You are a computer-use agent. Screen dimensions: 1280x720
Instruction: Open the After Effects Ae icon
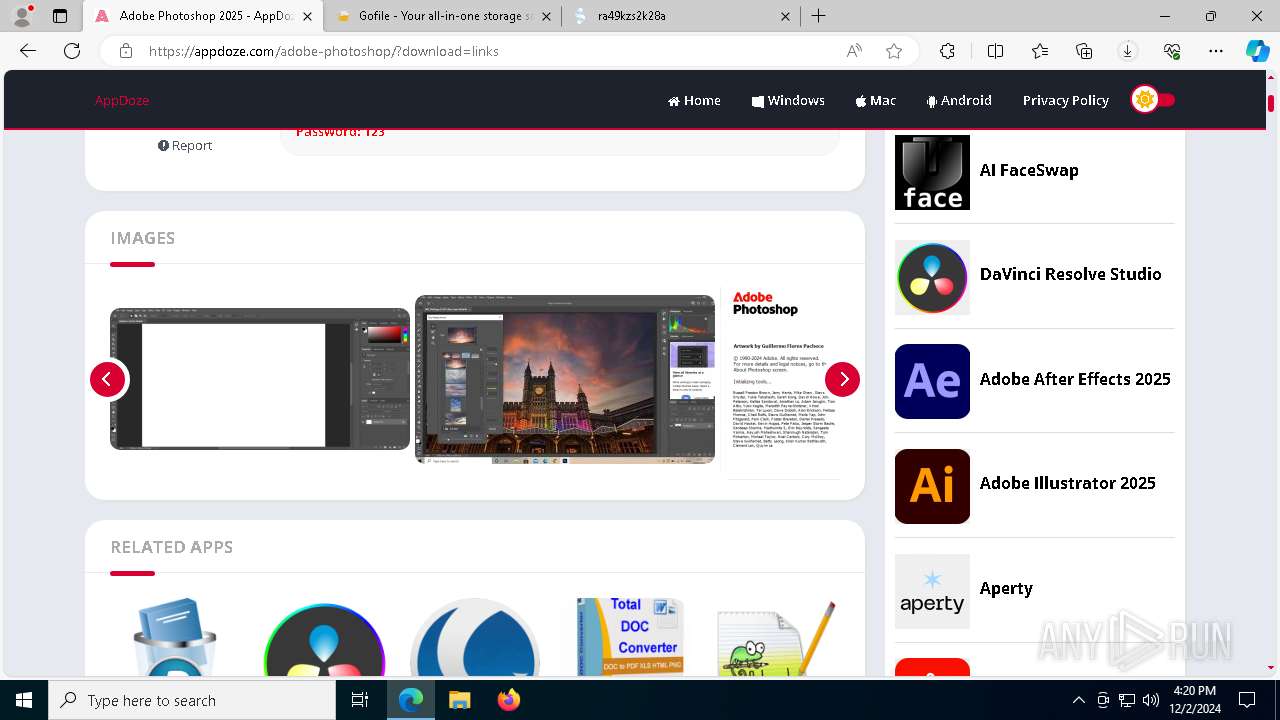coord(932,381)
